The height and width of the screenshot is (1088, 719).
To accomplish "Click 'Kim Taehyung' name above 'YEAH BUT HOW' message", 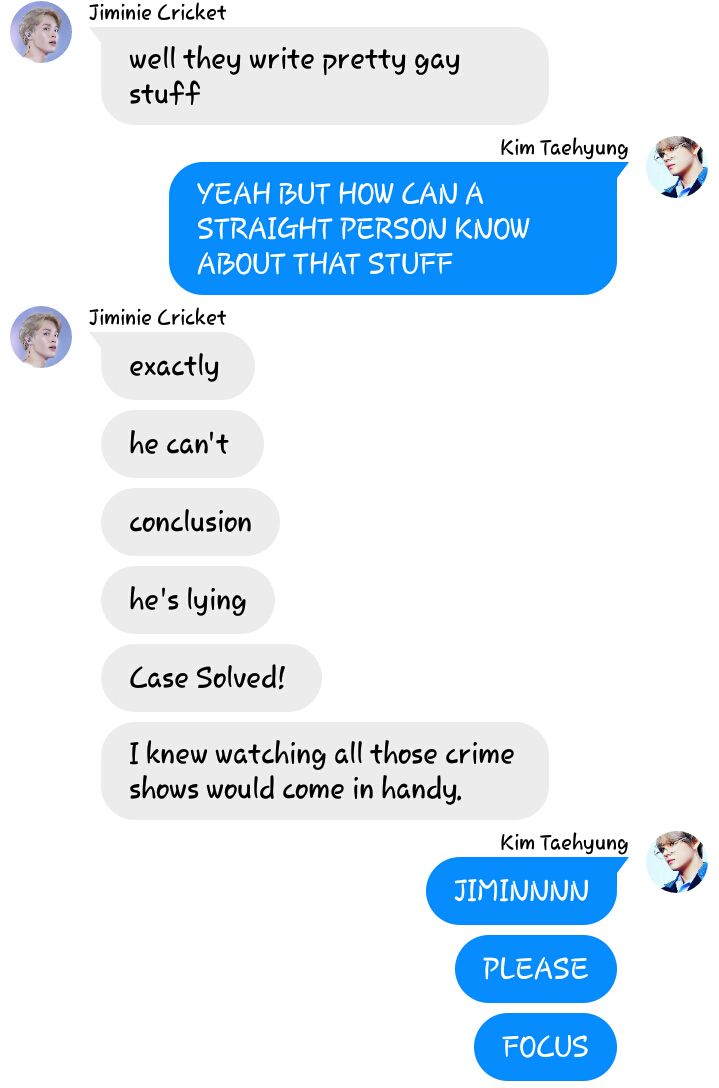I will tap(564, 148).
